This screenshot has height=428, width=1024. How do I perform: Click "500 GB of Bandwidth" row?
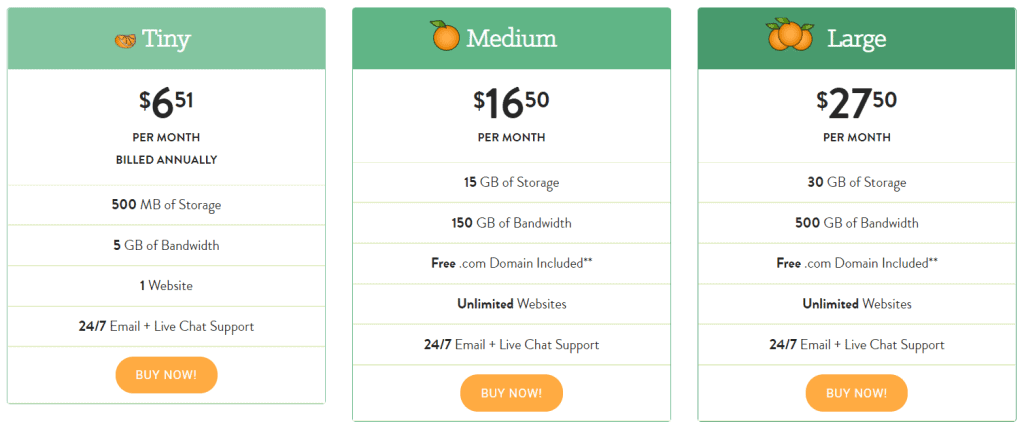[x=856, y=223]
